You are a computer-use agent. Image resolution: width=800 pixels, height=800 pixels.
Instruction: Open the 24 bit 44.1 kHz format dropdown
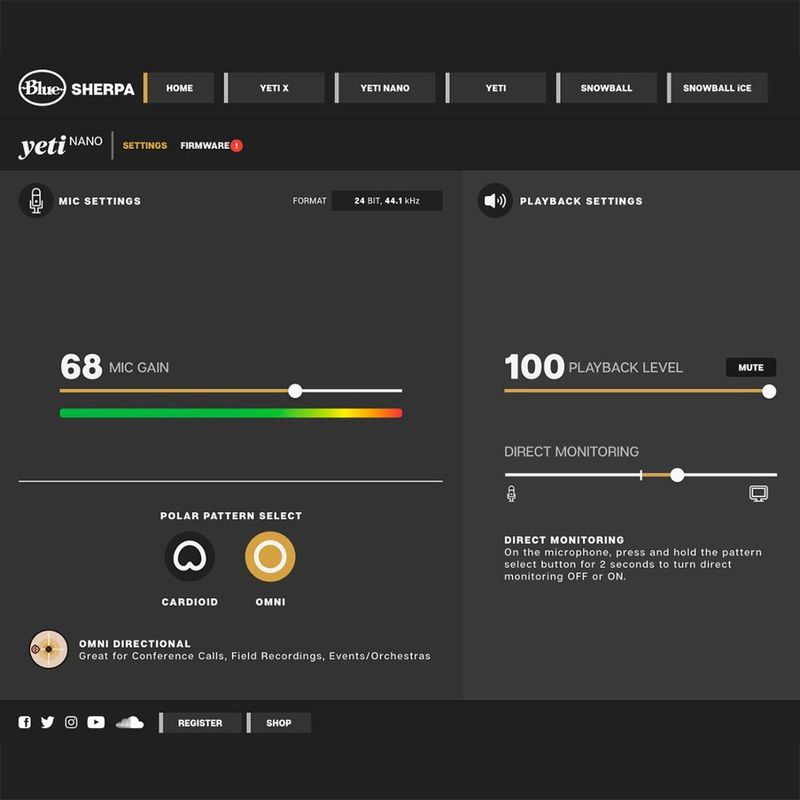[386, 201]
